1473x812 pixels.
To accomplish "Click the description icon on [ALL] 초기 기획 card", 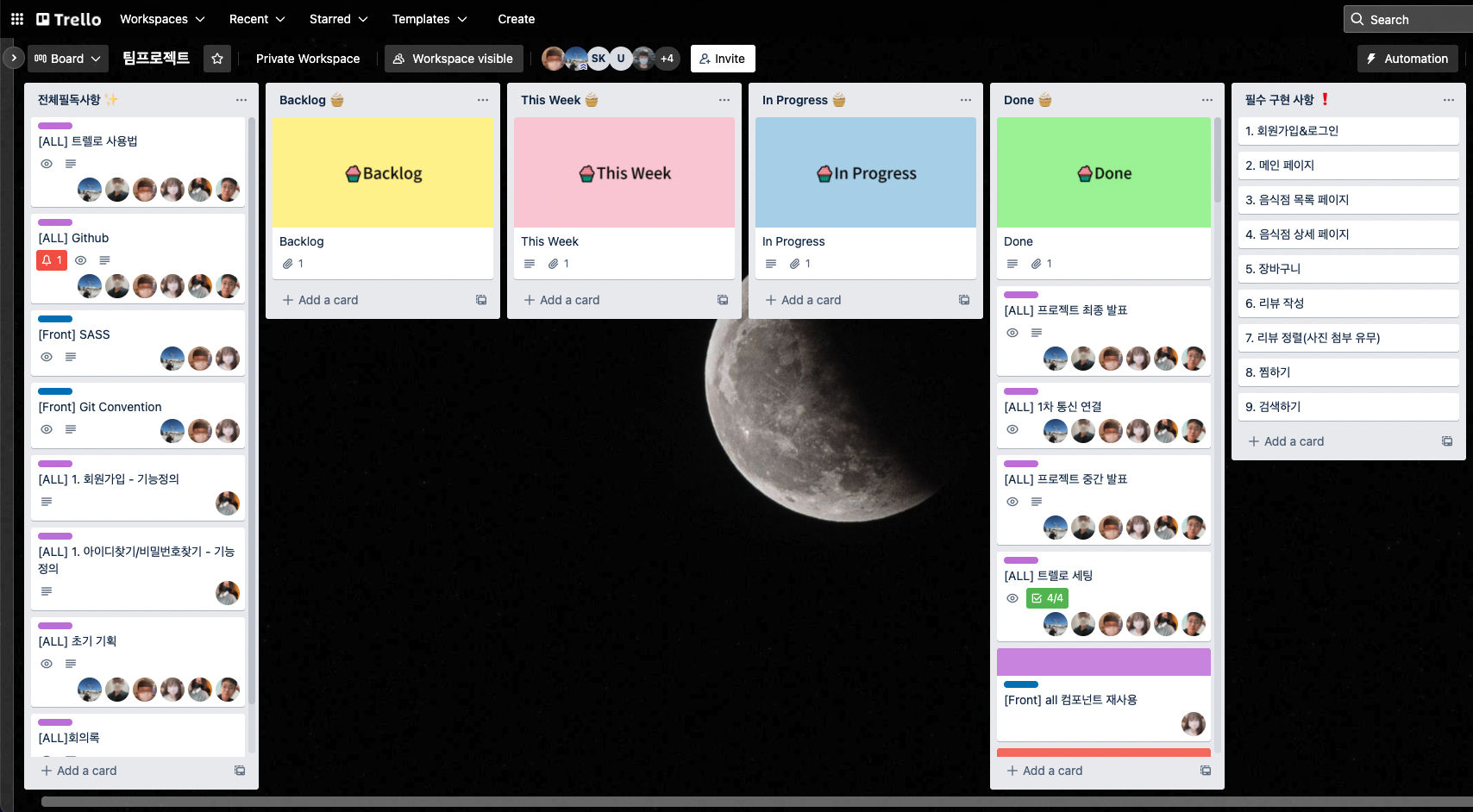I will 70,664.
